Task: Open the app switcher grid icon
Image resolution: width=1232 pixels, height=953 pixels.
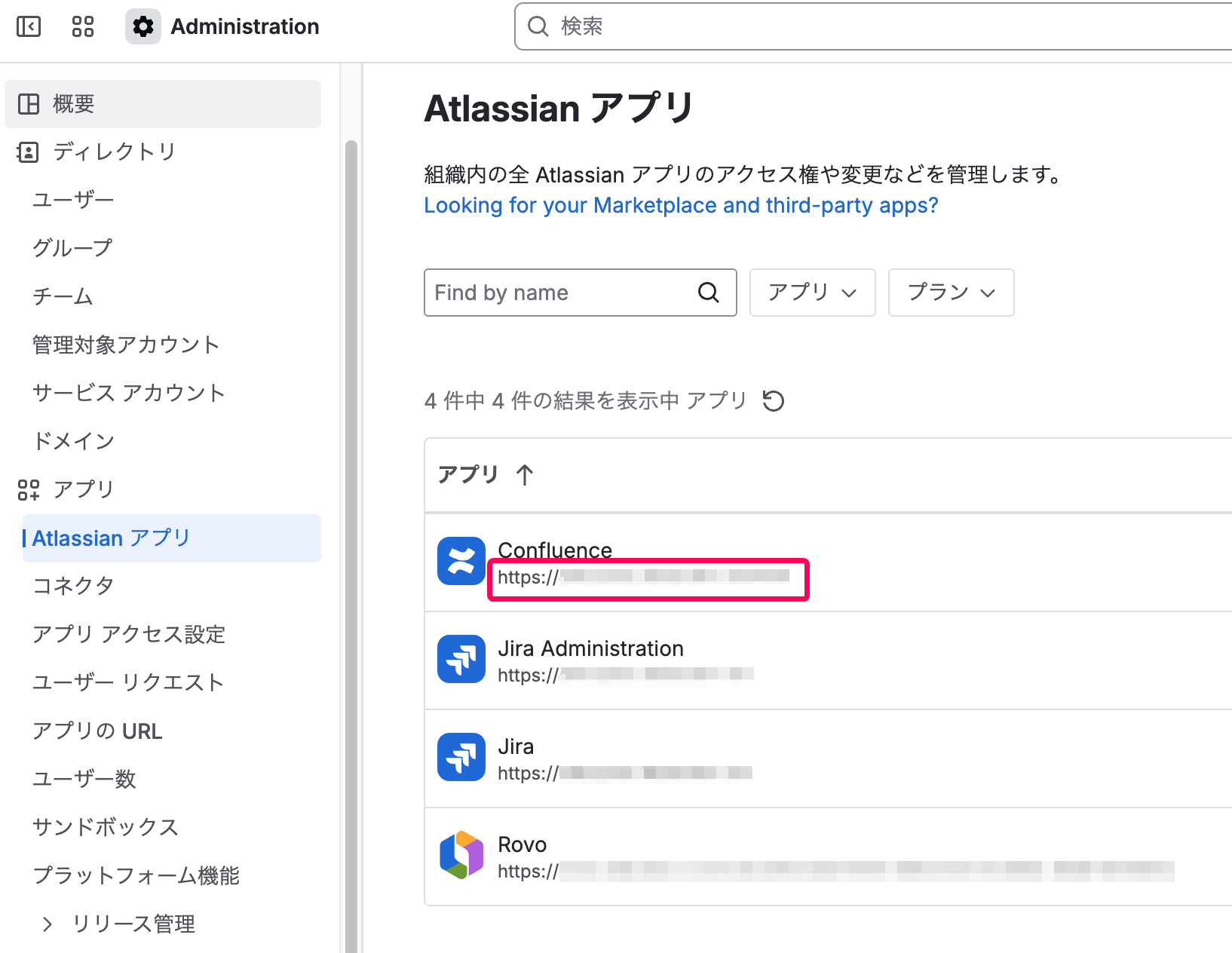Action: pos(83,27)
